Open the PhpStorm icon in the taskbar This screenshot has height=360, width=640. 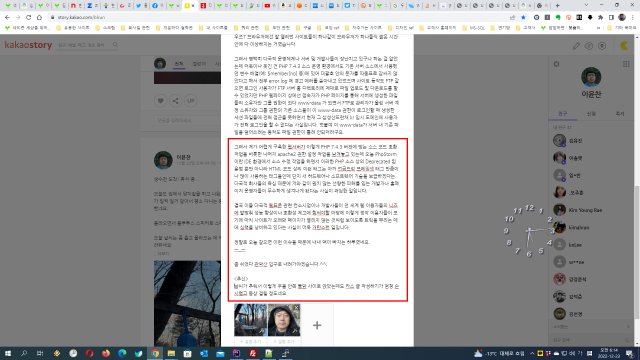click(236, 353)
